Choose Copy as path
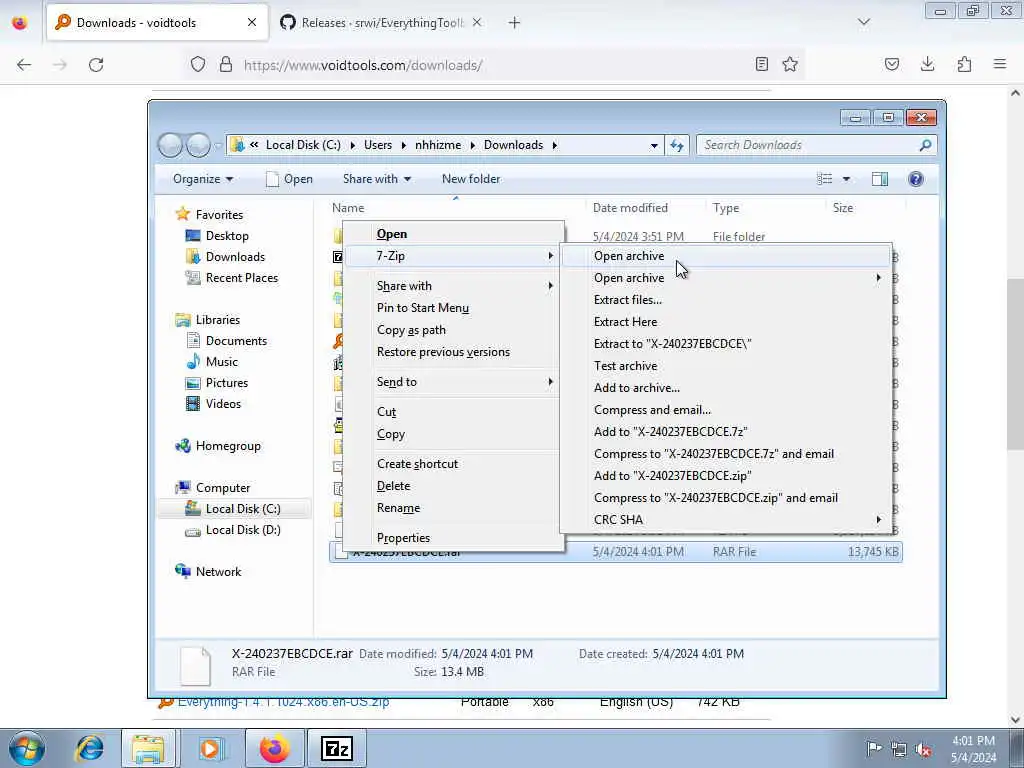Image resolution: width=1024 pixels, height=768 pixels. (x=453, y=330)
